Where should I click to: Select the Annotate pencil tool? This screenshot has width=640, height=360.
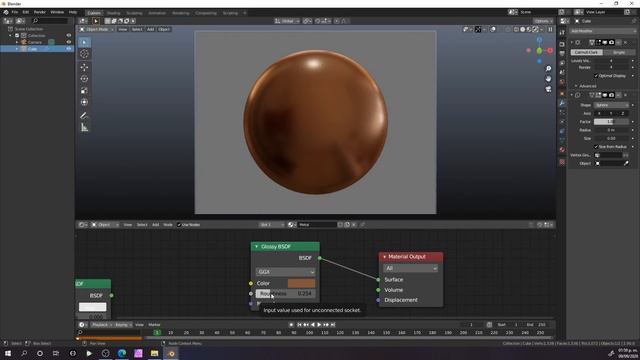click(x=84, y=116)
